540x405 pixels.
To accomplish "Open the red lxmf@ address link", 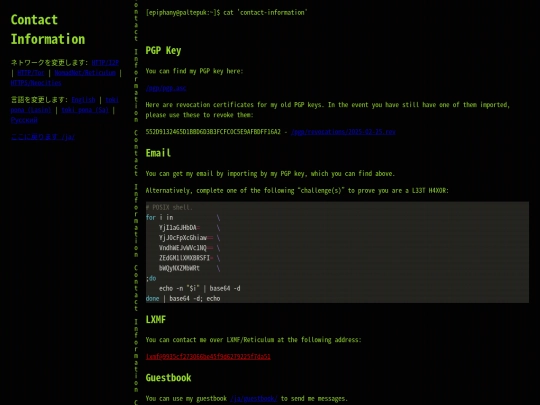I will tap(208, 356).
